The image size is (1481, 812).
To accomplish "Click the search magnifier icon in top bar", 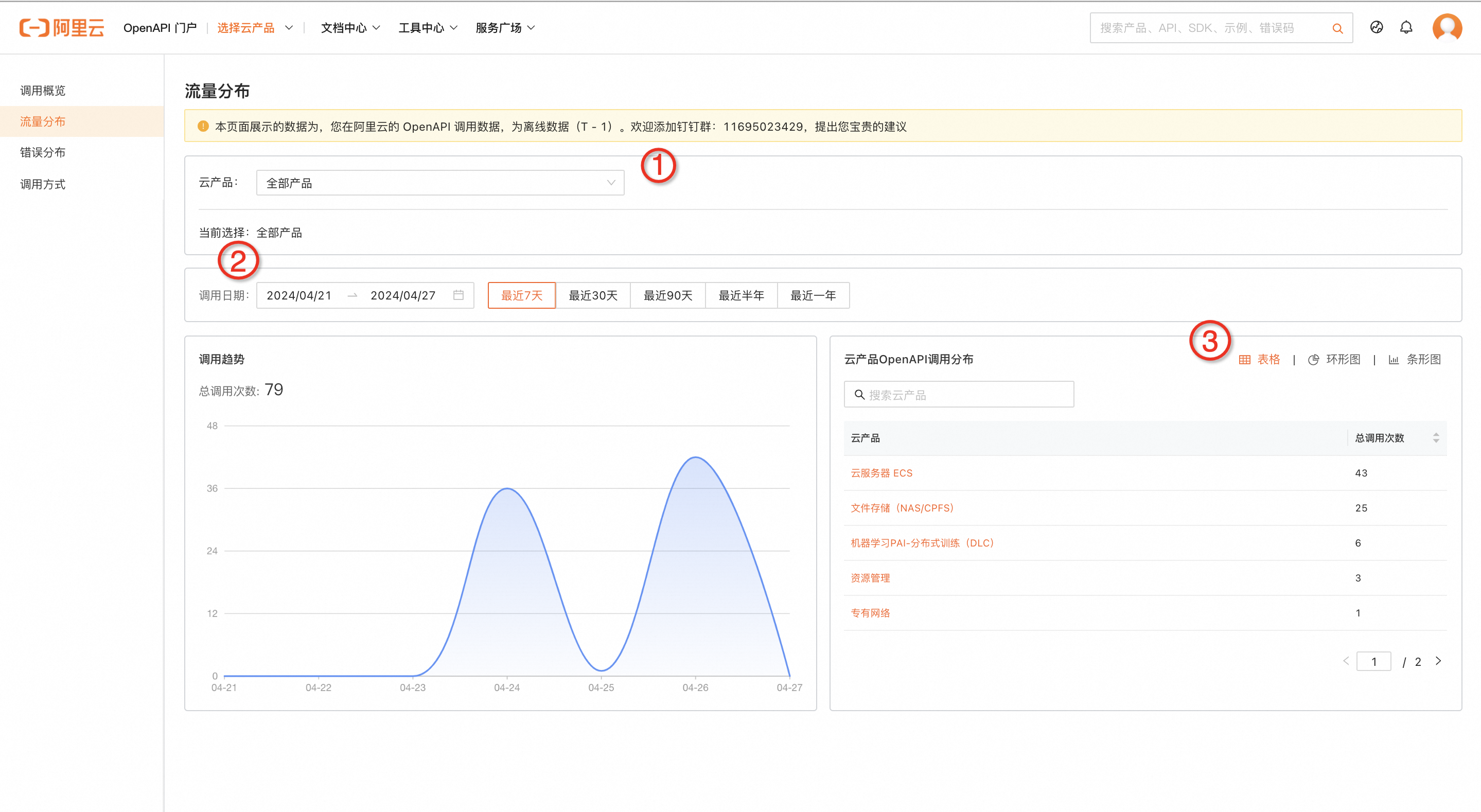I will point(1337,28).
